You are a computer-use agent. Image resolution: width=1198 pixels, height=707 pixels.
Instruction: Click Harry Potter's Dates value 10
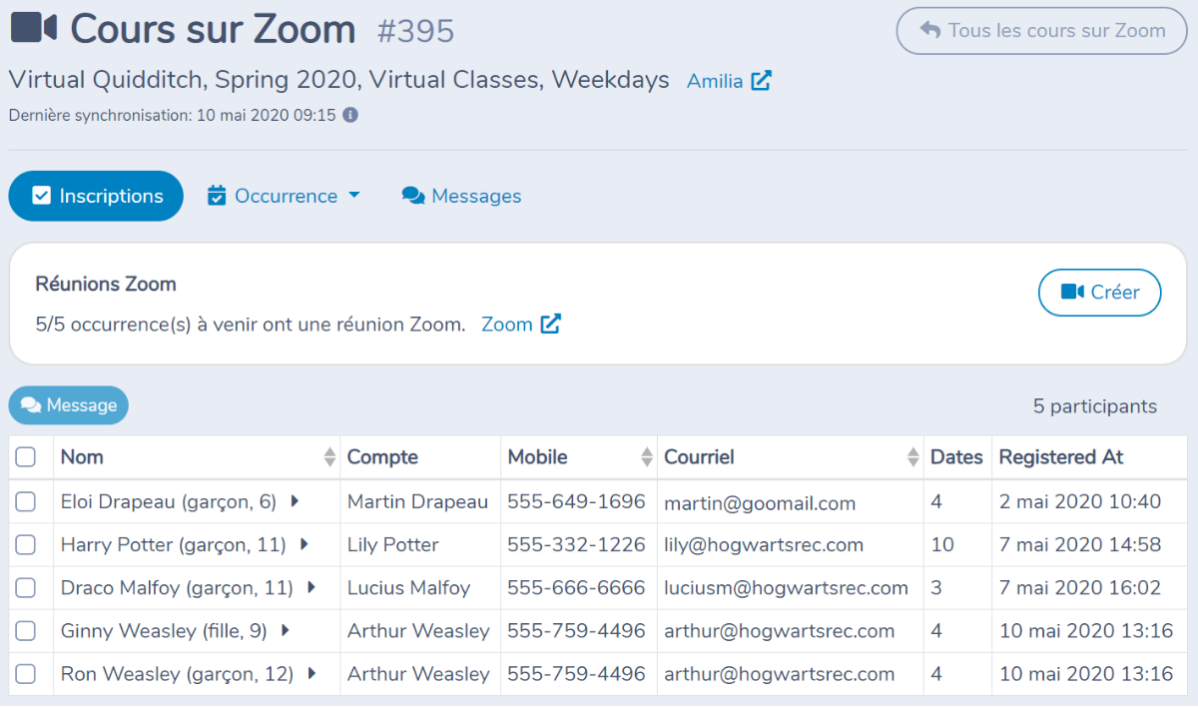pos(942,544)
